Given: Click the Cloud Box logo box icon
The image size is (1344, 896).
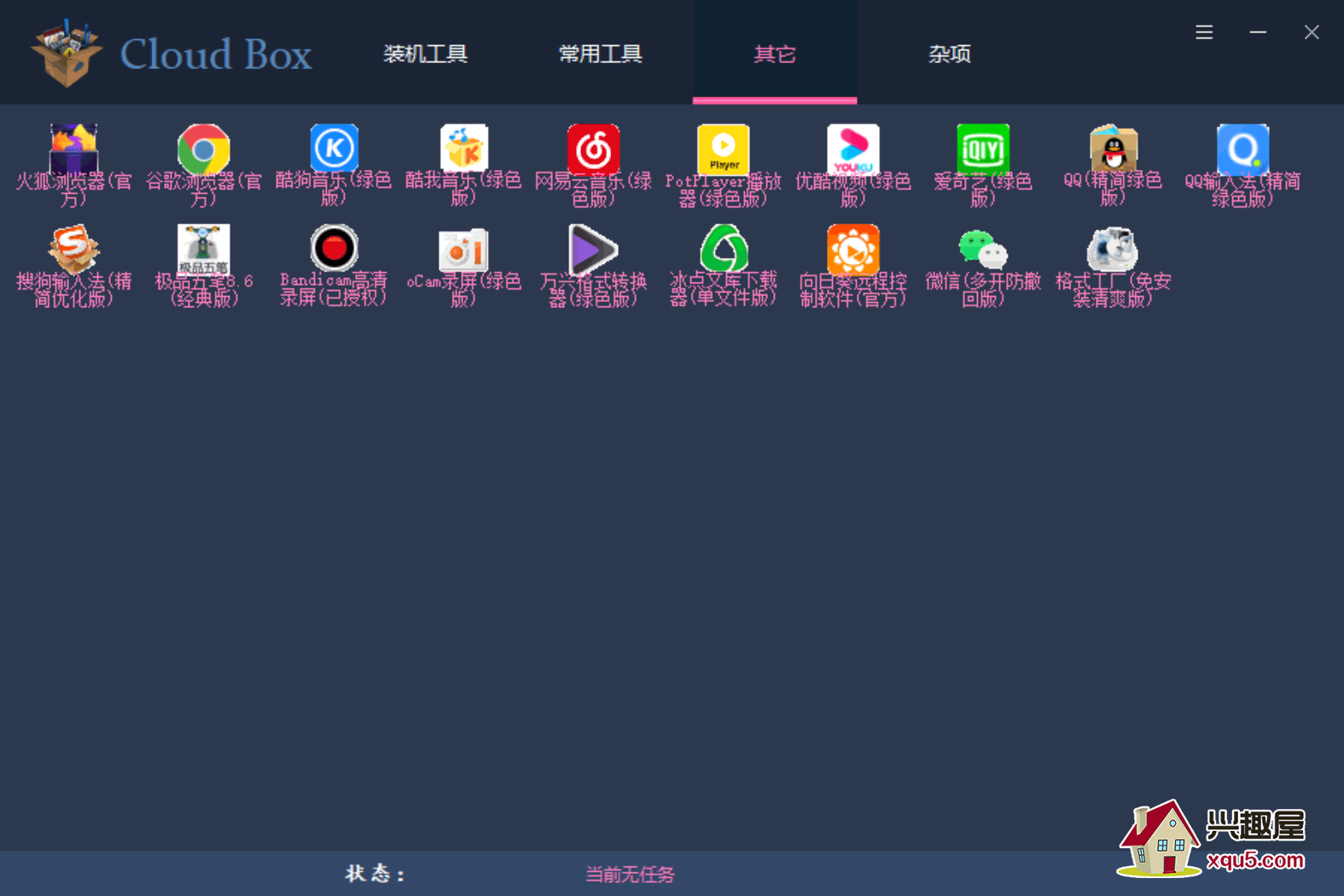Looking at the screenshot, I should click(67, 53).
